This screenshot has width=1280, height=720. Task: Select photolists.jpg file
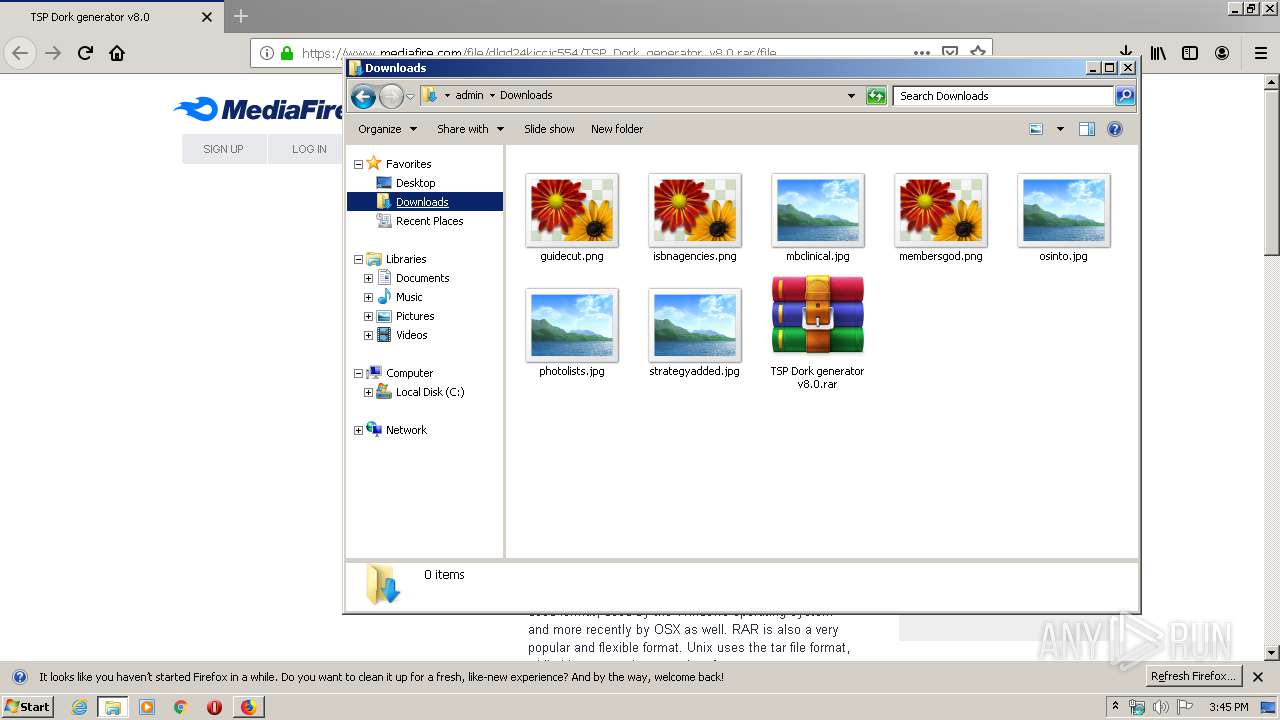(x=572, y=333)
